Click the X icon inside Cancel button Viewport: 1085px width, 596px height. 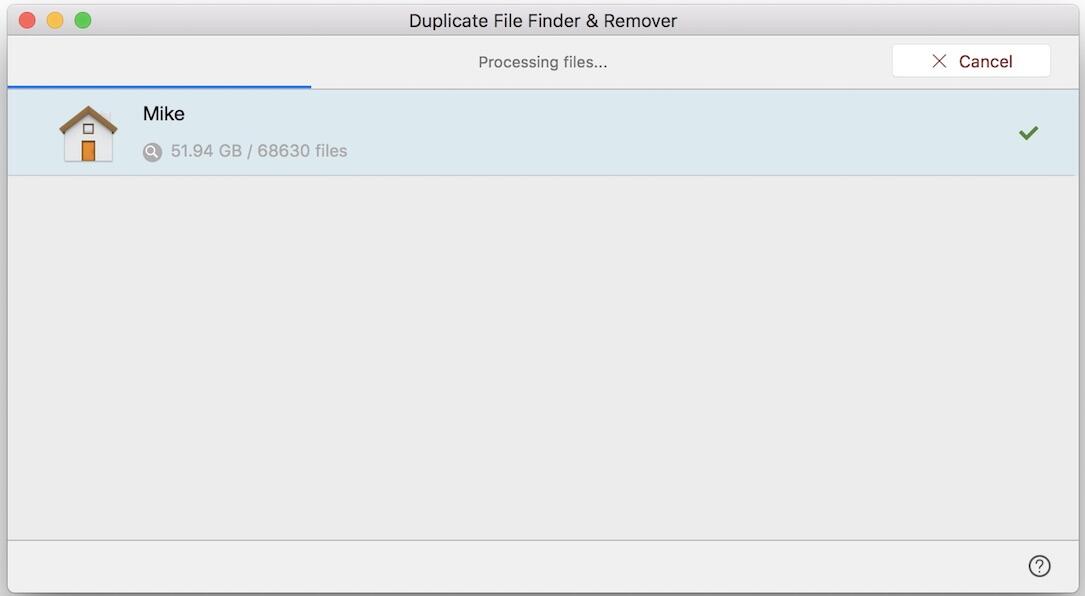pyautogui.click(x=939, y=61)
